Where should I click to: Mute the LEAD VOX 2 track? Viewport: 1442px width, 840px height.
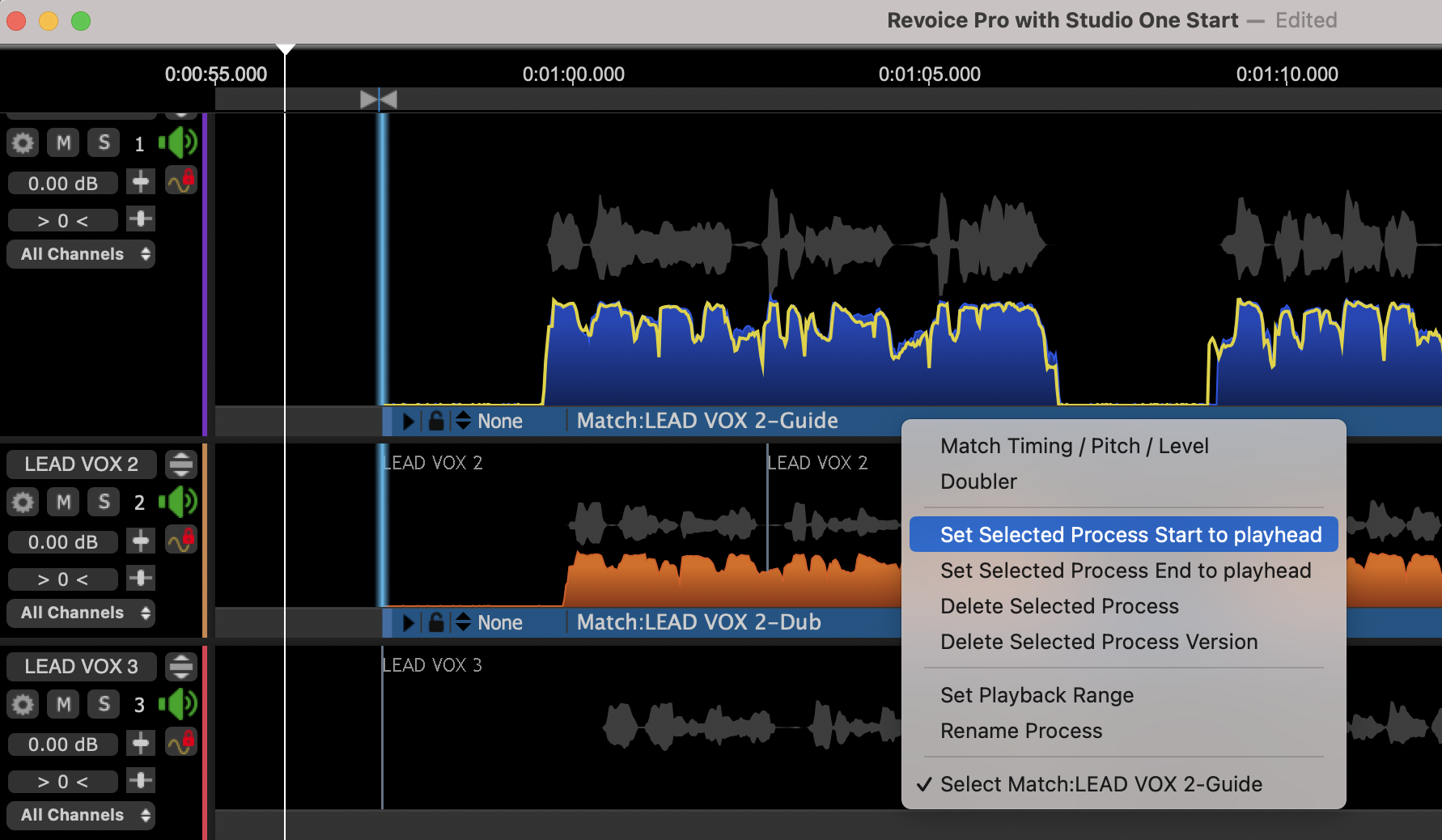pyautogui.click(x=63, y=502)
